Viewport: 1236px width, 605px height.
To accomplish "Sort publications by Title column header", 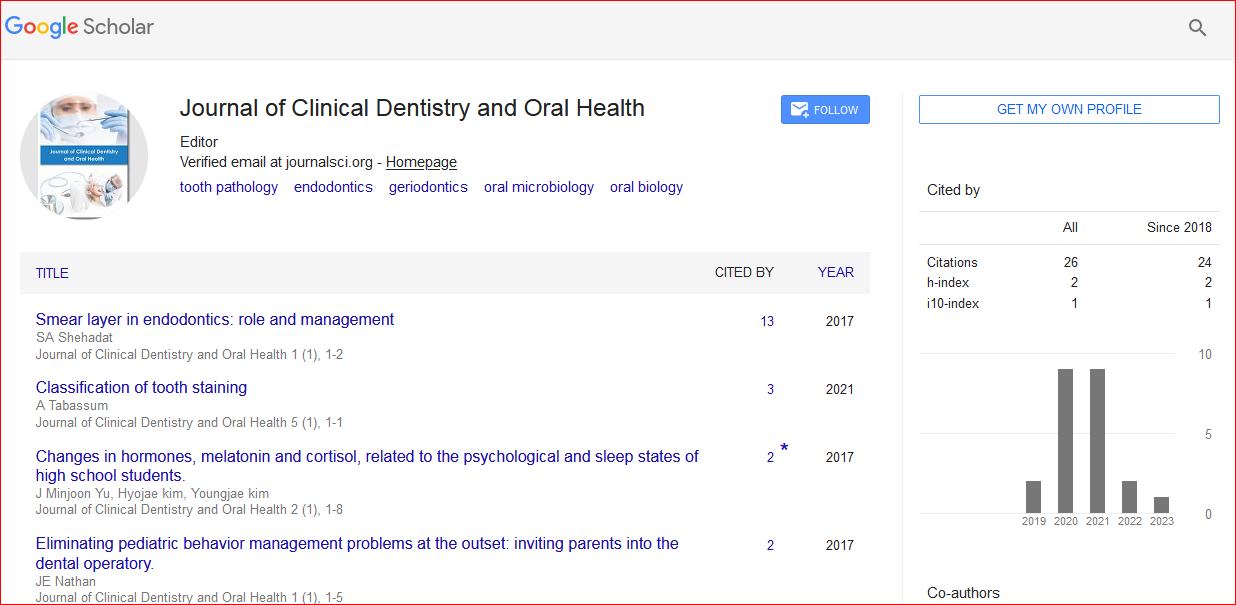I will (52, 273).
